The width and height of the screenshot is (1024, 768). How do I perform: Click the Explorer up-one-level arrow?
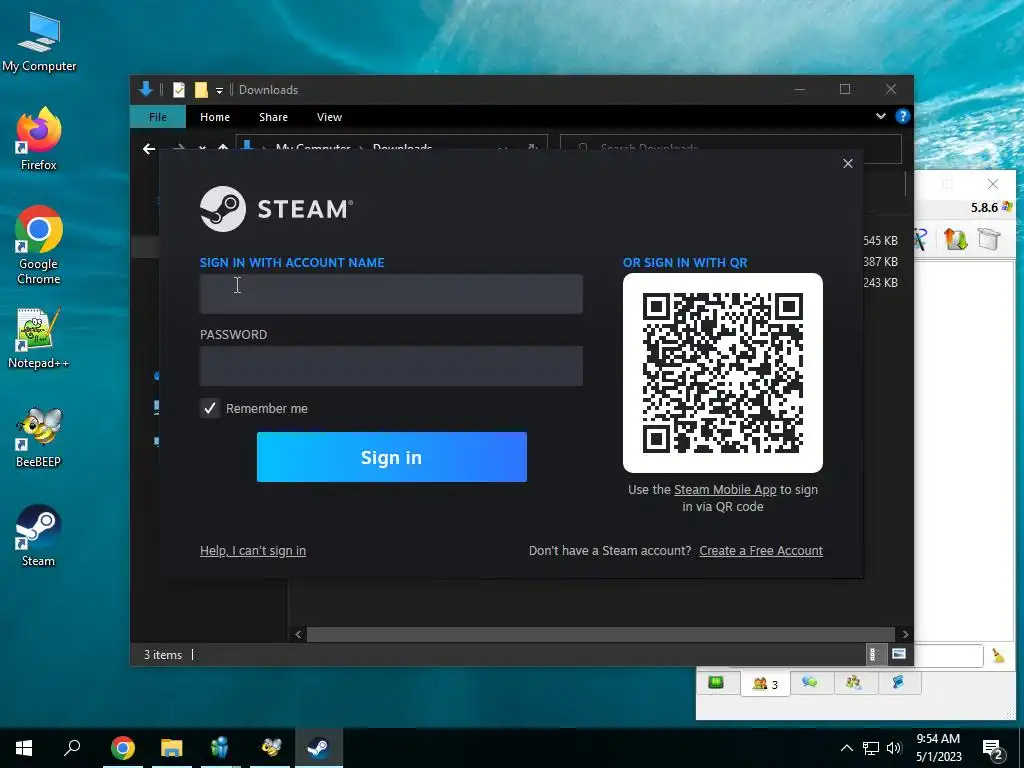(223, 148)
